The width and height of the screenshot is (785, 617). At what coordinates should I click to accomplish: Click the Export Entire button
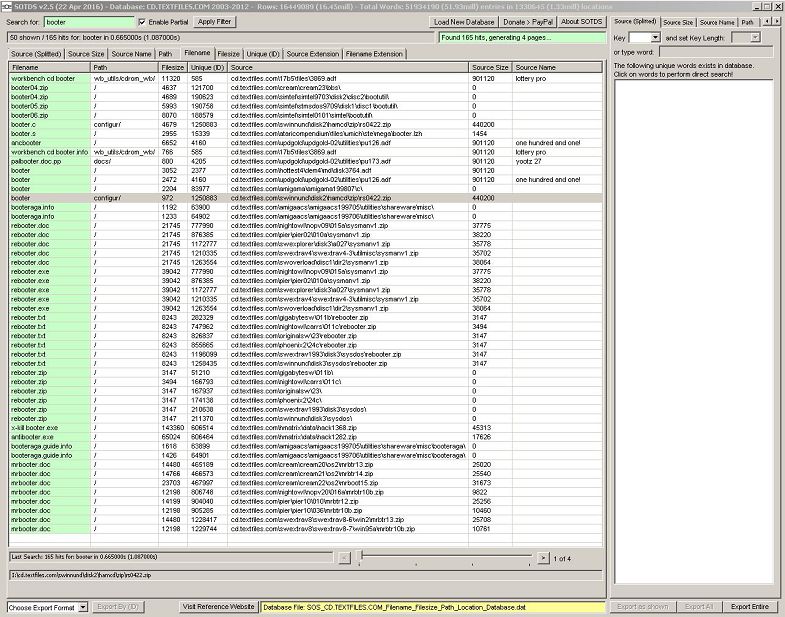pyautogui.click(x=749, y=607)
